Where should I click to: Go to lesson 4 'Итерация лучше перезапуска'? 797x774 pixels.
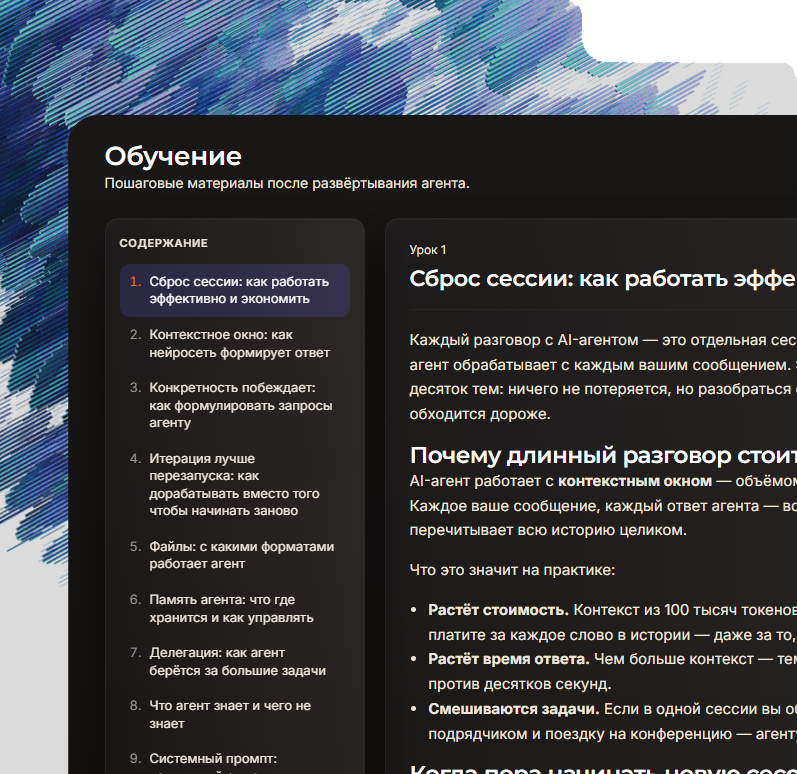pyautogui.click(x=235, y=484)
